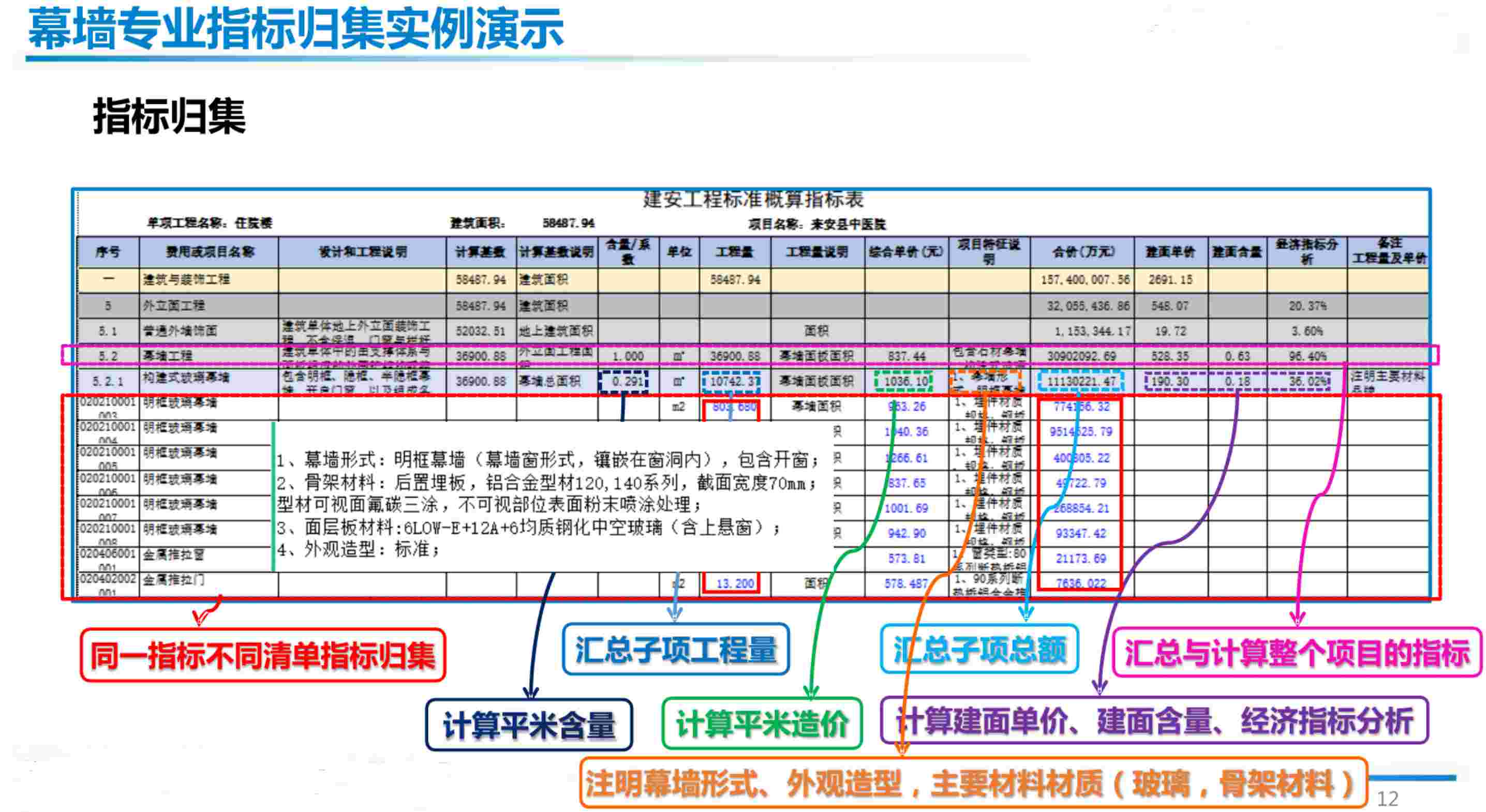The width and height of the screenshot is (1486, 812).
Task: Click the dashed cell showing 11130221.47
Action: tap(1080, 382)
